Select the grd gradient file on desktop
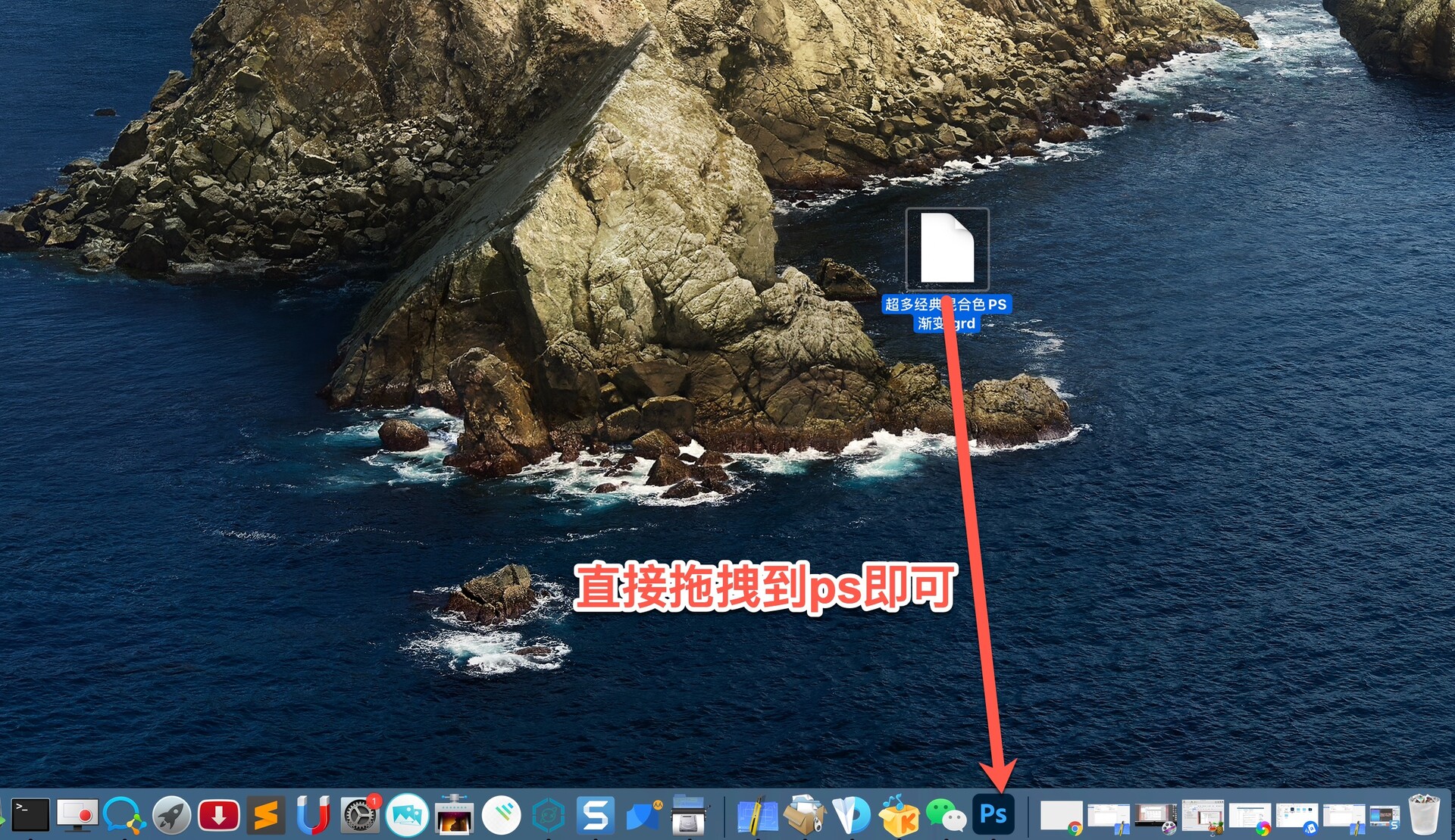Image resolution: width=1455 pixels, height=840 pixels. tap(947, 248)
